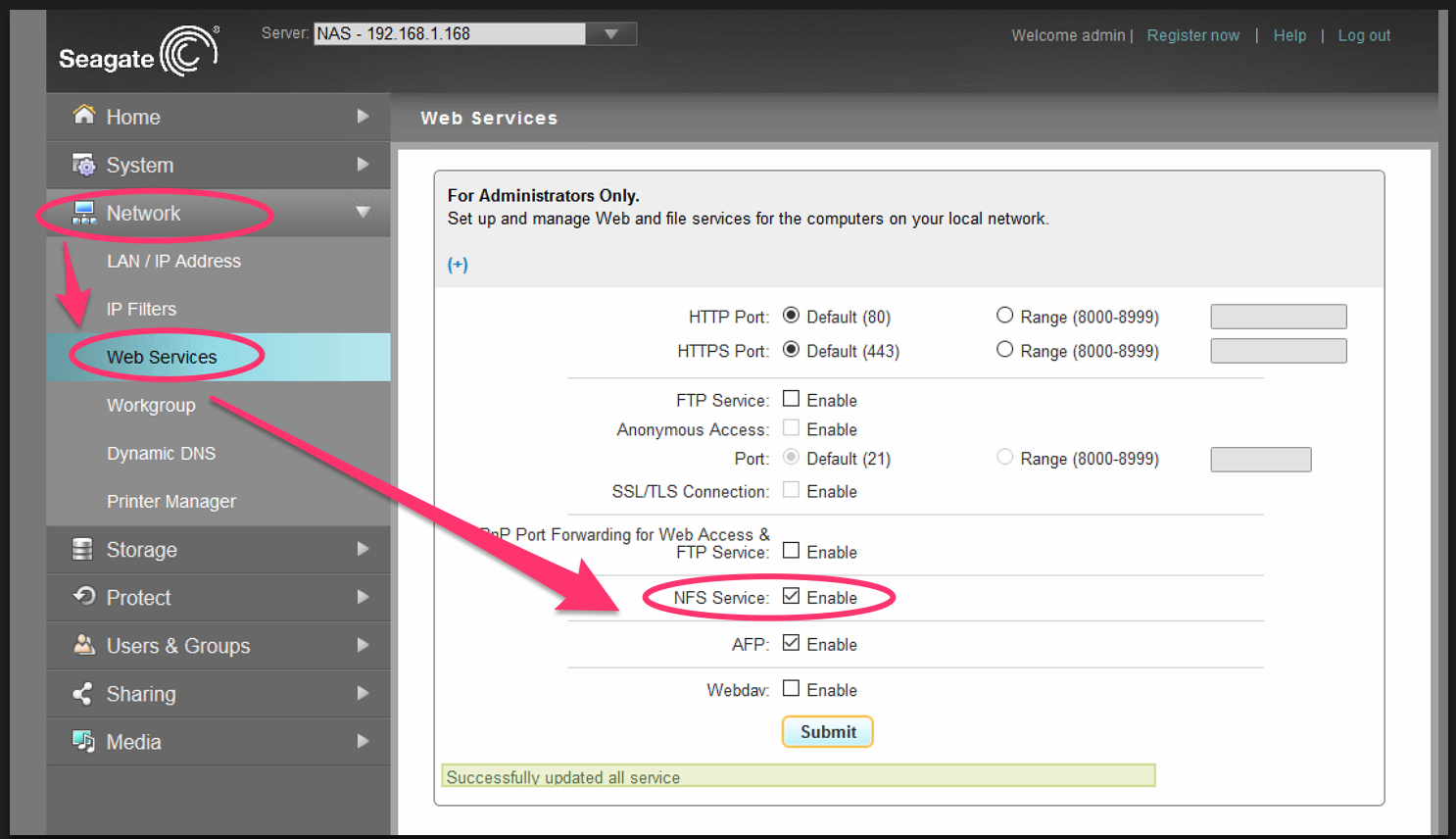The width and height of the screenshot is (1456, 839).
Task: Open the Server selection dropdown
Action: click(610, 34)
